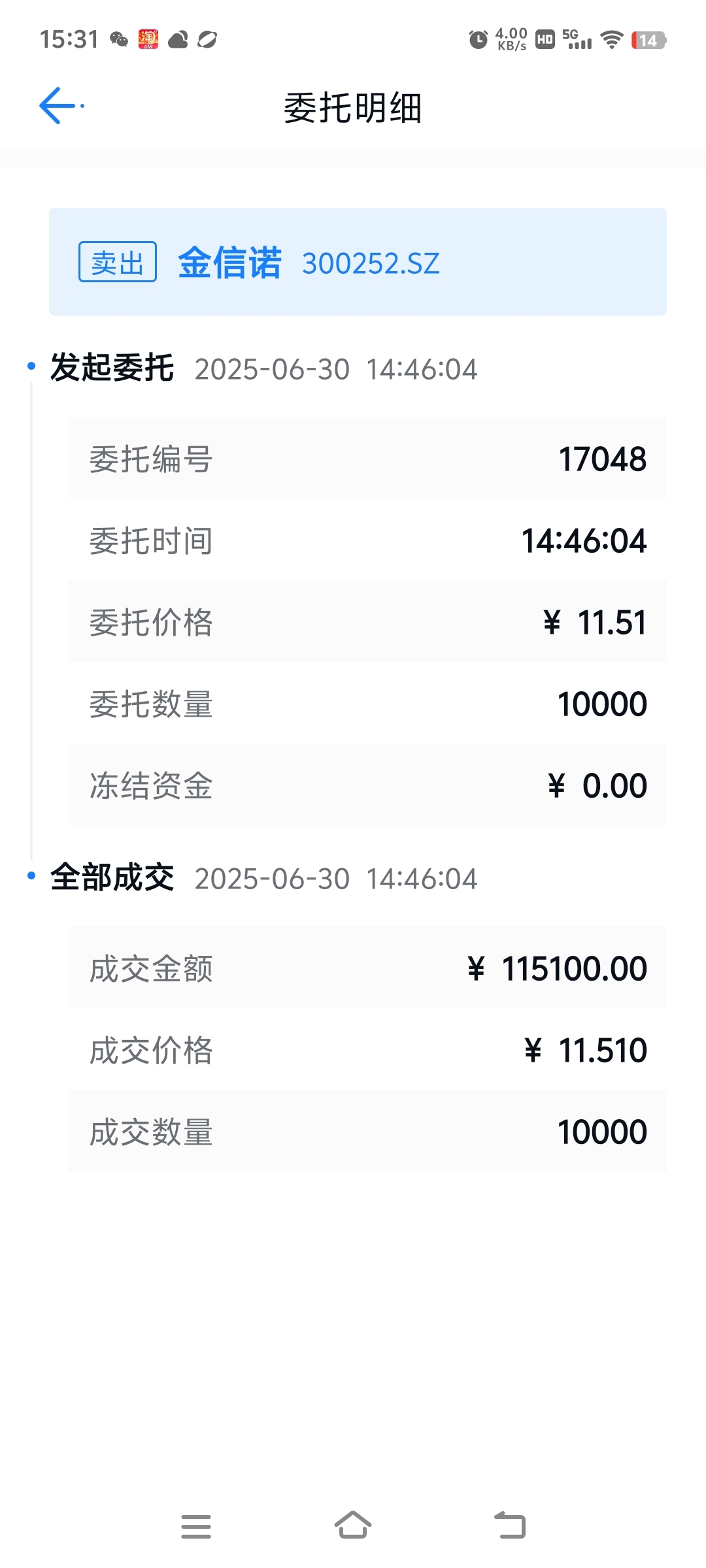706x1568 pixels.
Task: Tap the WeChat notification icon in status bar
Action: pyautogui.click(x=119, y=40)
